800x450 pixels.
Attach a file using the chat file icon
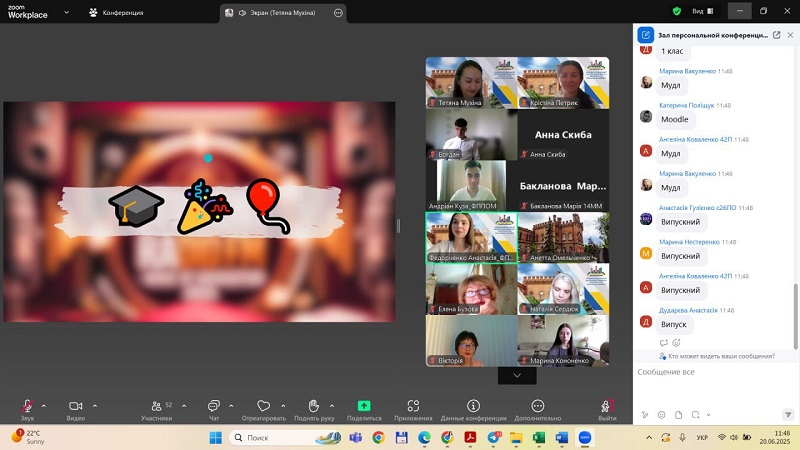pos(679,415)
